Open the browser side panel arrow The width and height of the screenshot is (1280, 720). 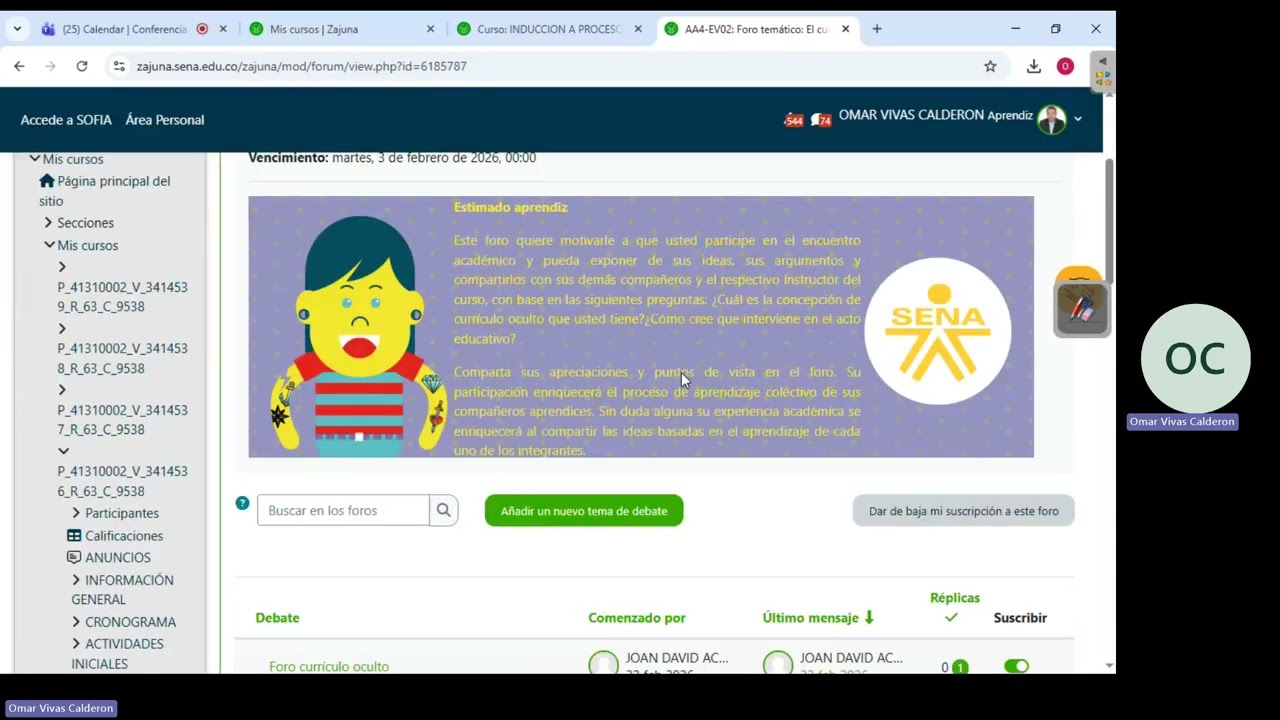(1103, 61)
